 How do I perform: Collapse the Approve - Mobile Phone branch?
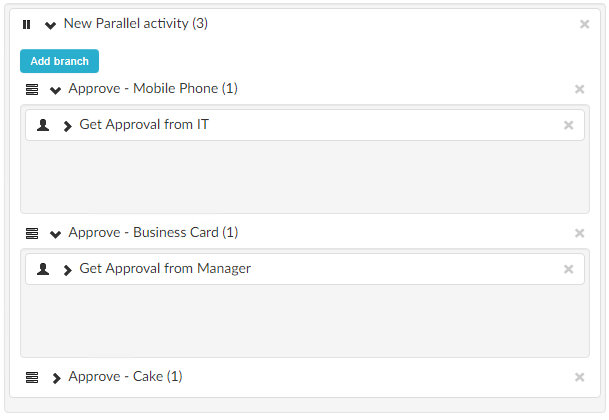[x=55, y=90]
